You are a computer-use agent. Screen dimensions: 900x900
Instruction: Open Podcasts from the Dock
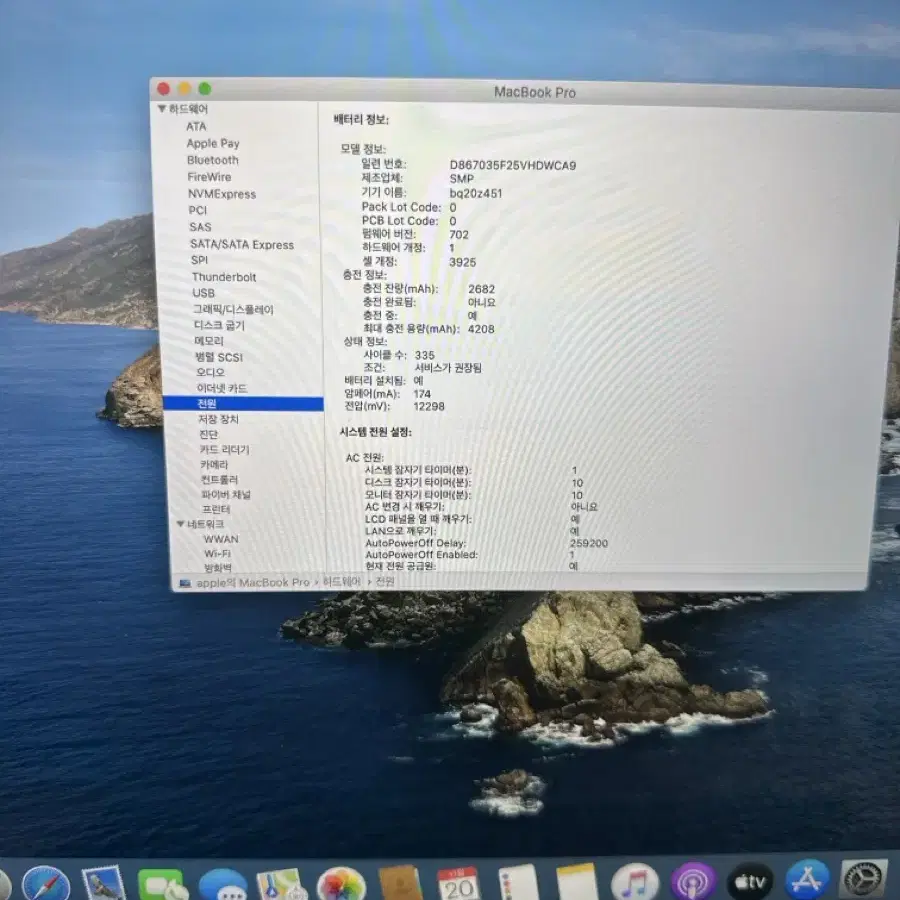click(693, 883)
